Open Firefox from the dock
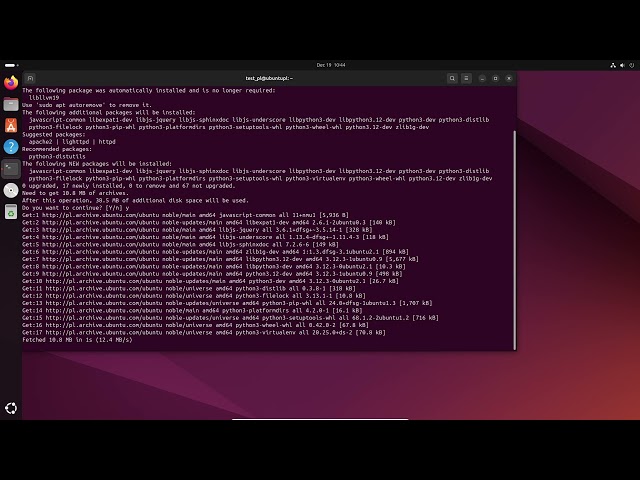The height and width of the screenshot is (480, 640). [11, 83]
